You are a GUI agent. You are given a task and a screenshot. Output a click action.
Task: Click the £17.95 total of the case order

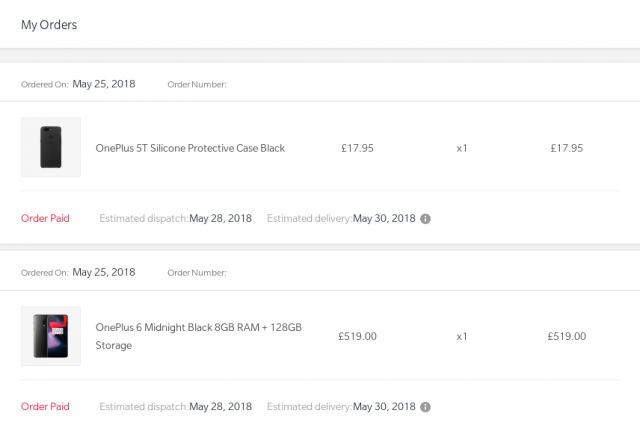tap(567, 148)
